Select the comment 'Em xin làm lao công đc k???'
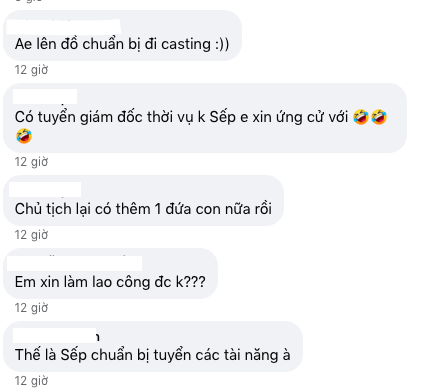The height and width of the screenshot is (392, 446). pyautogui.click(x=110, y=282)
